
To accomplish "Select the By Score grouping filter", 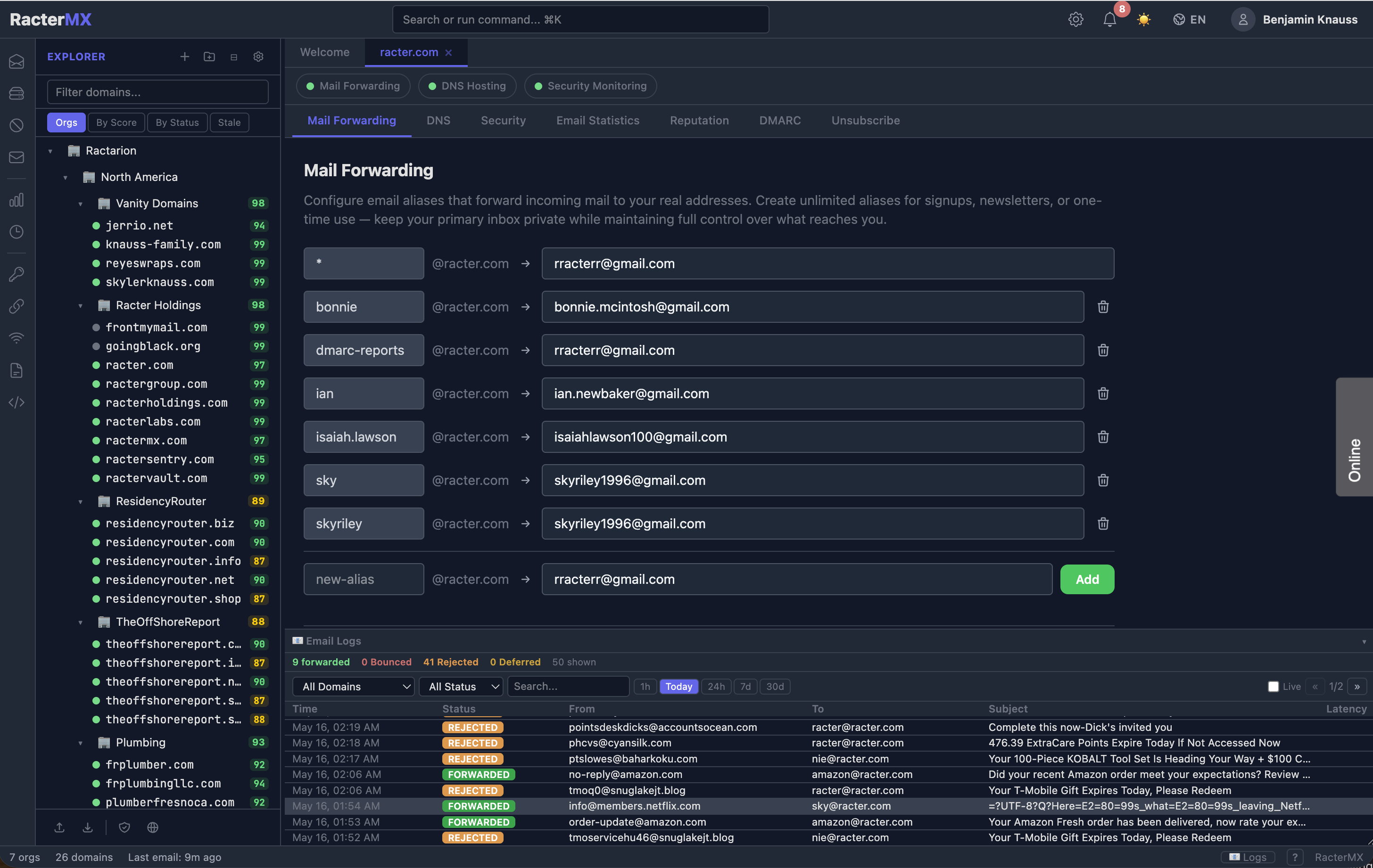I will coord(116,123).
